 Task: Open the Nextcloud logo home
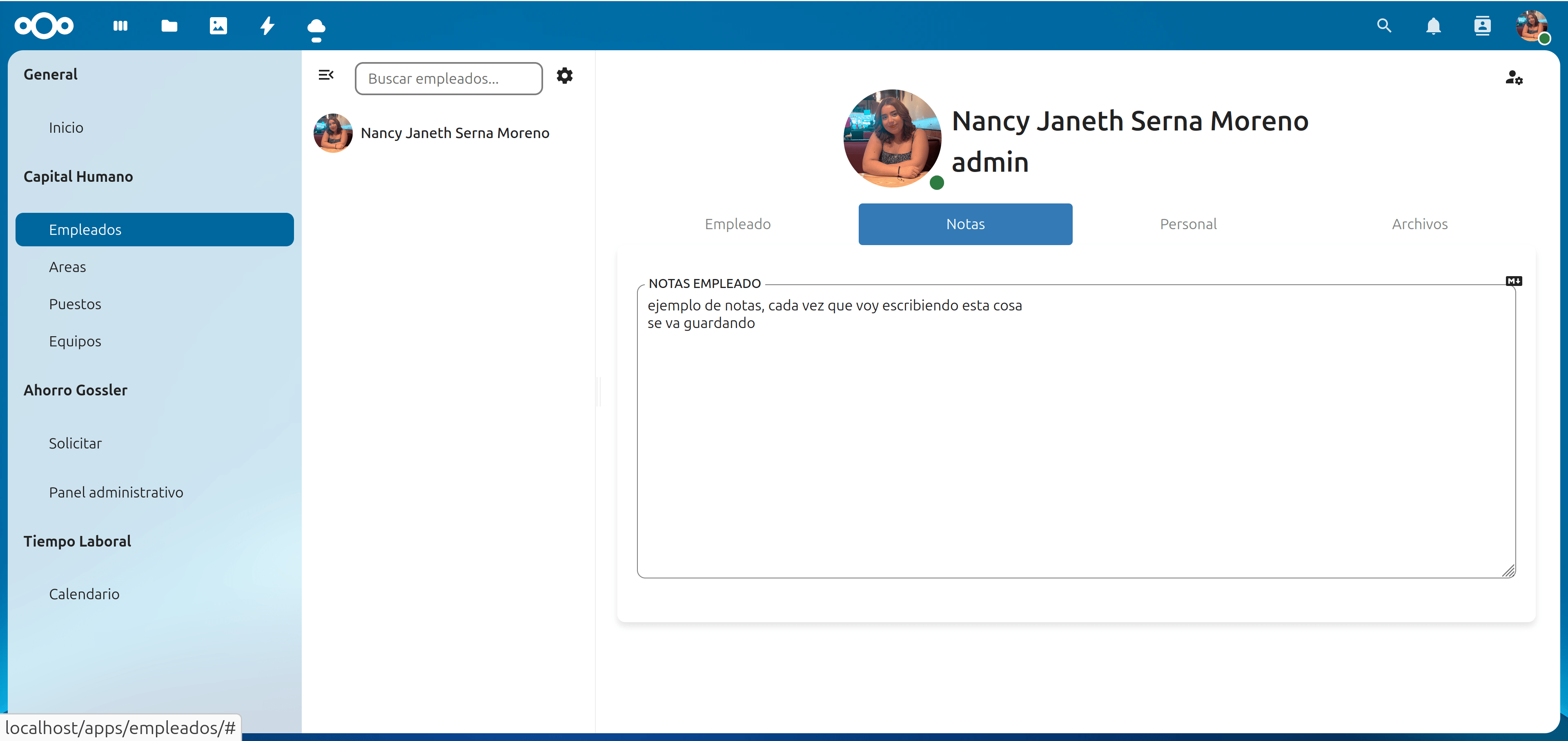(44, 26)
